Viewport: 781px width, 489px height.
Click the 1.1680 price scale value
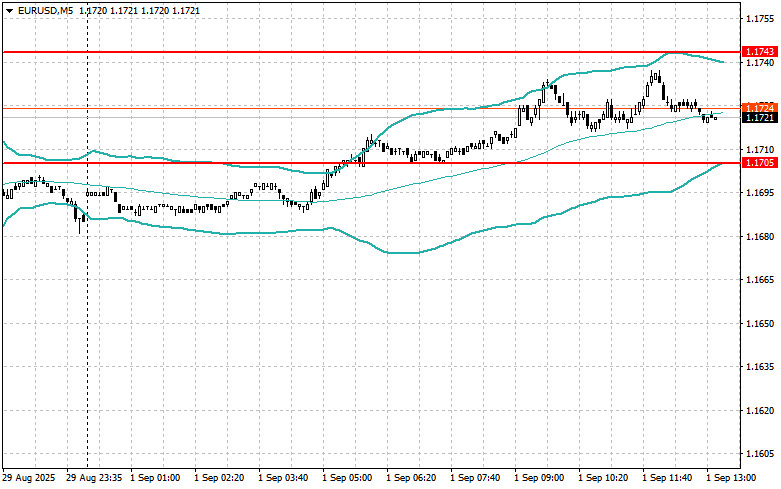[x=760, y=237]
